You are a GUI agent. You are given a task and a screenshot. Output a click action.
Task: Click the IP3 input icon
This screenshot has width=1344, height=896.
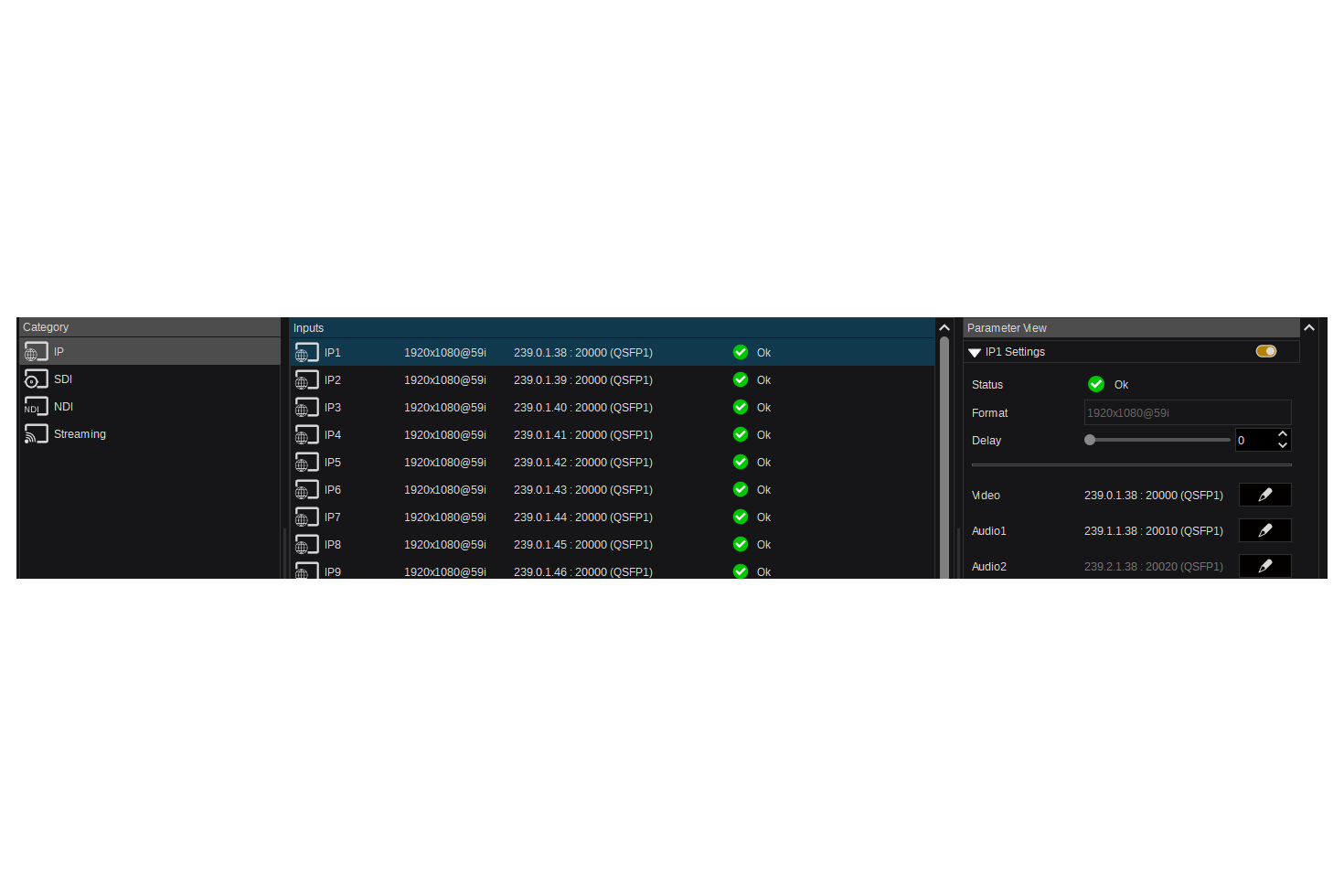pos(306,408)
